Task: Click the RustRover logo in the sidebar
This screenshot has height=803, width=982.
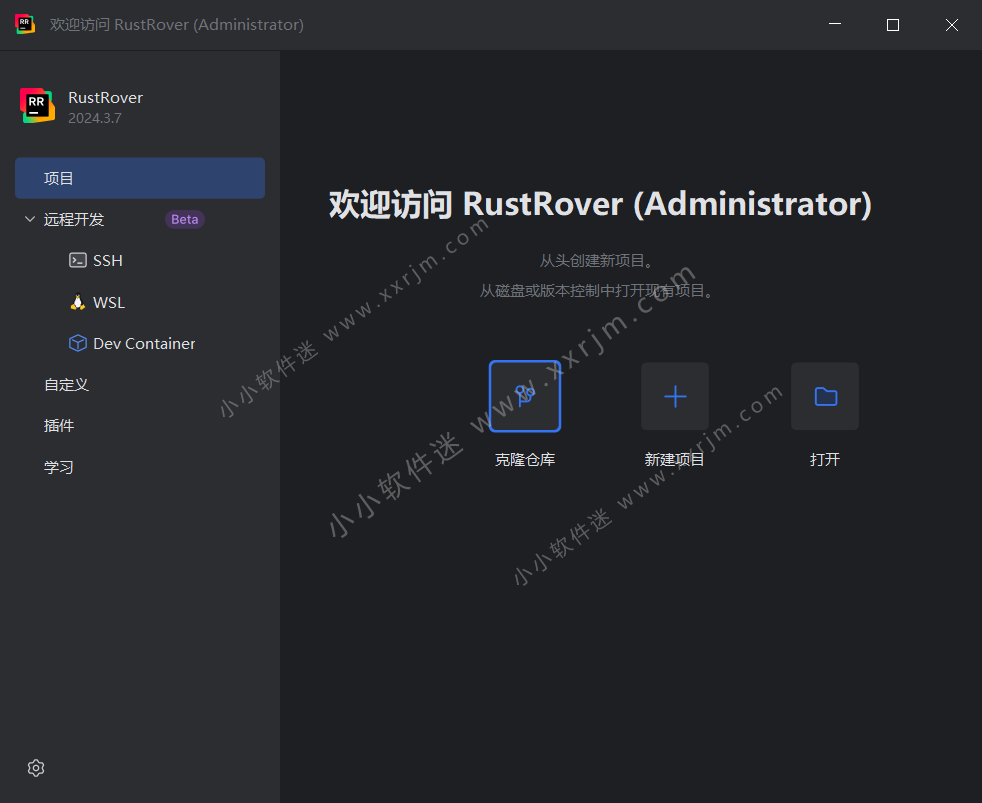Action: point(37,106)
